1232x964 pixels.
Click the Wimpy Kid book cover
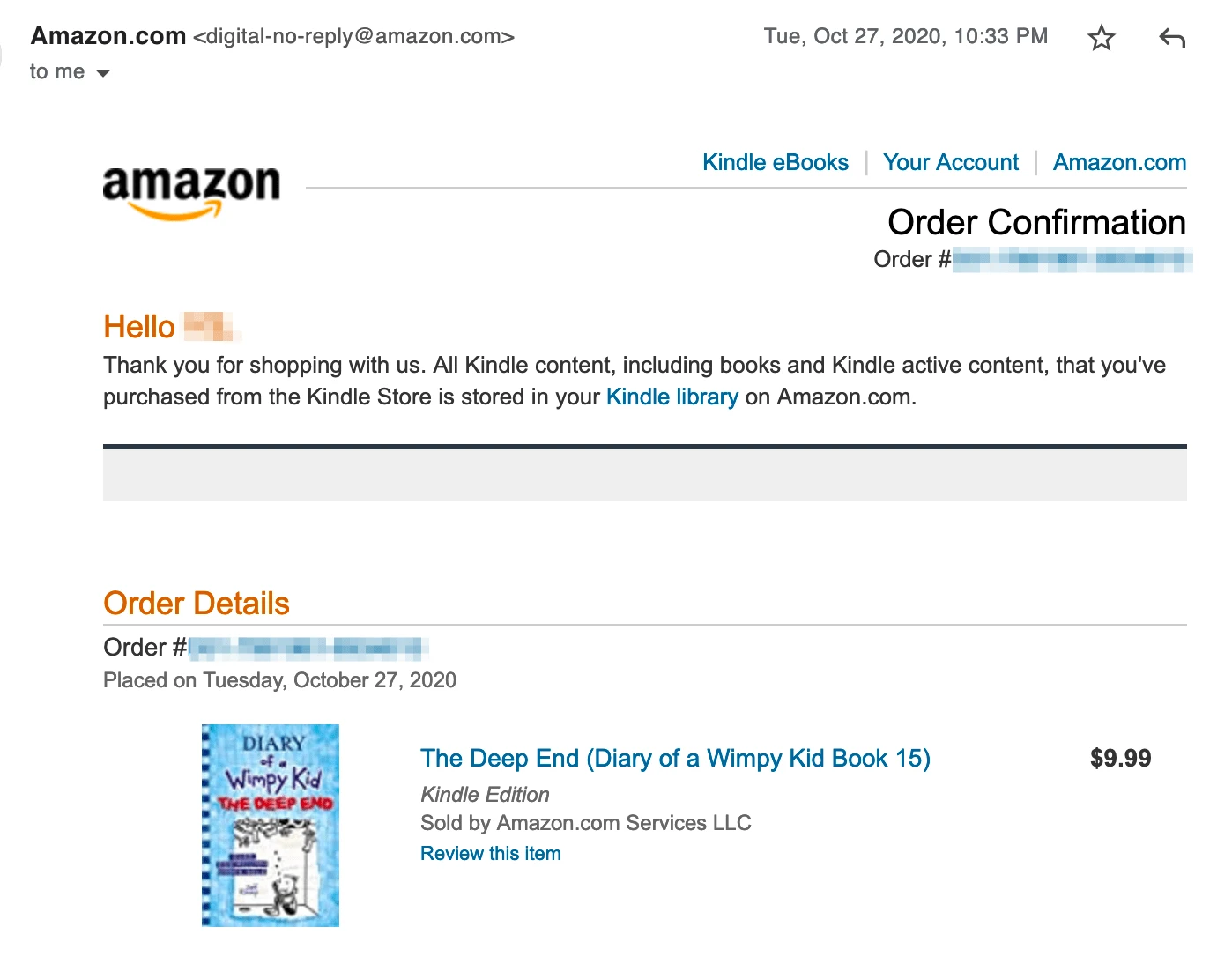pyautogui.click(x=271, y=825)
